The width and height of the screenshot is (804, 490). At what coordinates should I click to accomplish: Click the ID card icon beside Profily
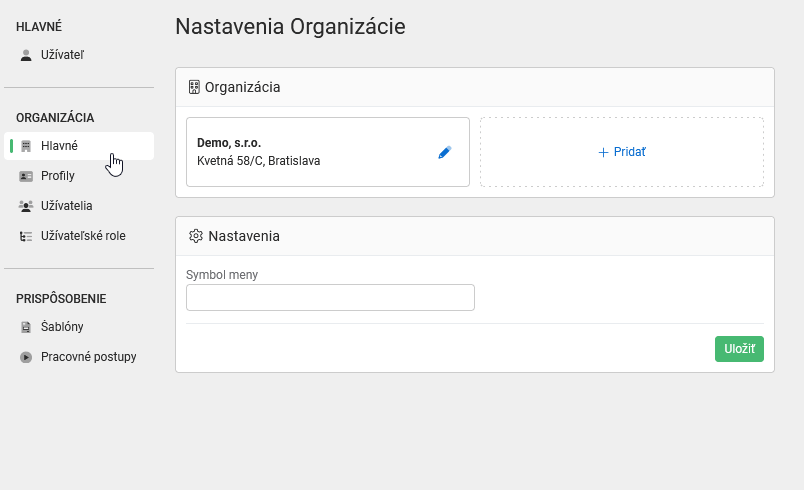pyautogui.click(x=26, y=176)
